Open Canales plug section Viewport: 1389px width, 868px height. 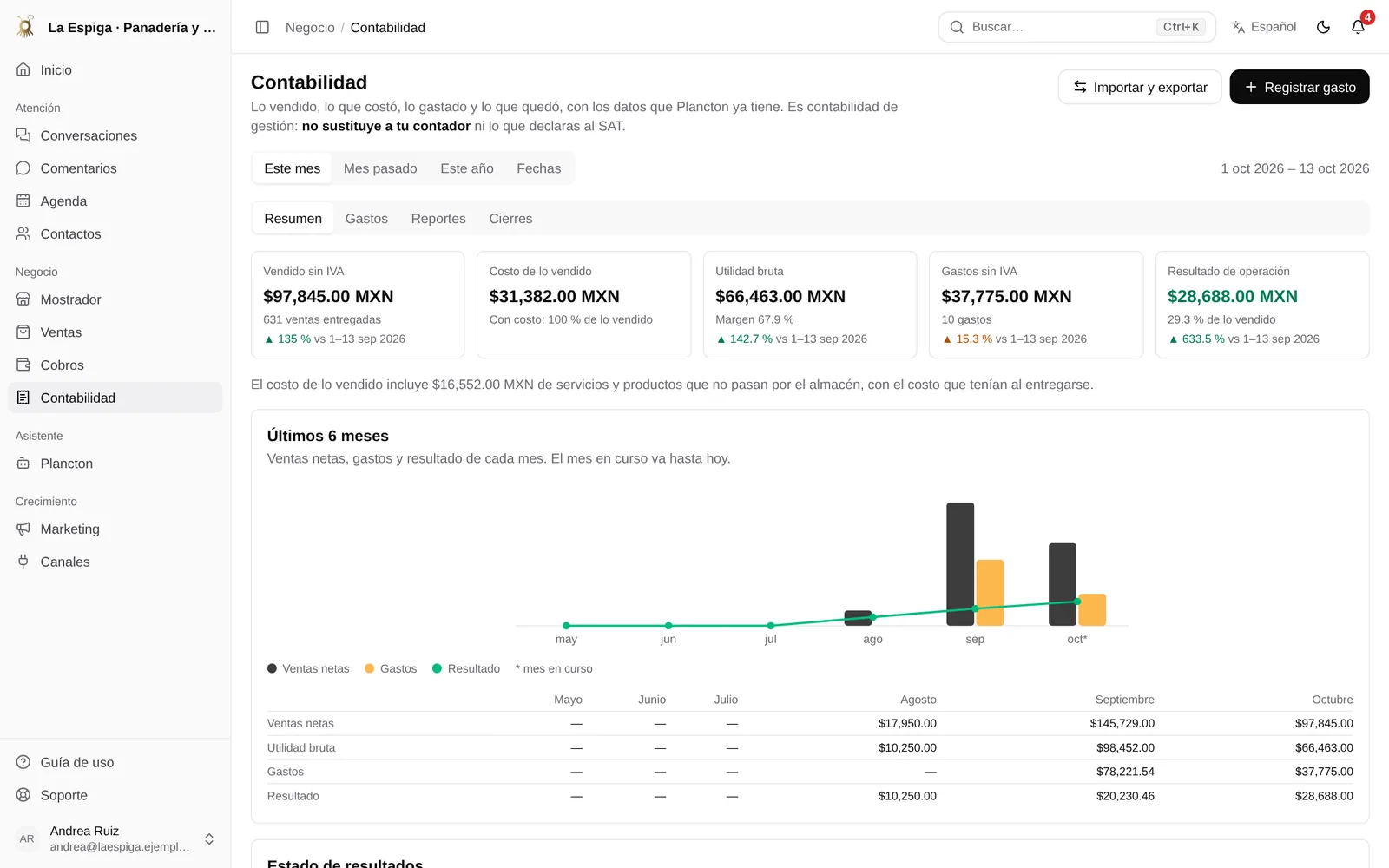pyautogui.click(x=115, y=562)
